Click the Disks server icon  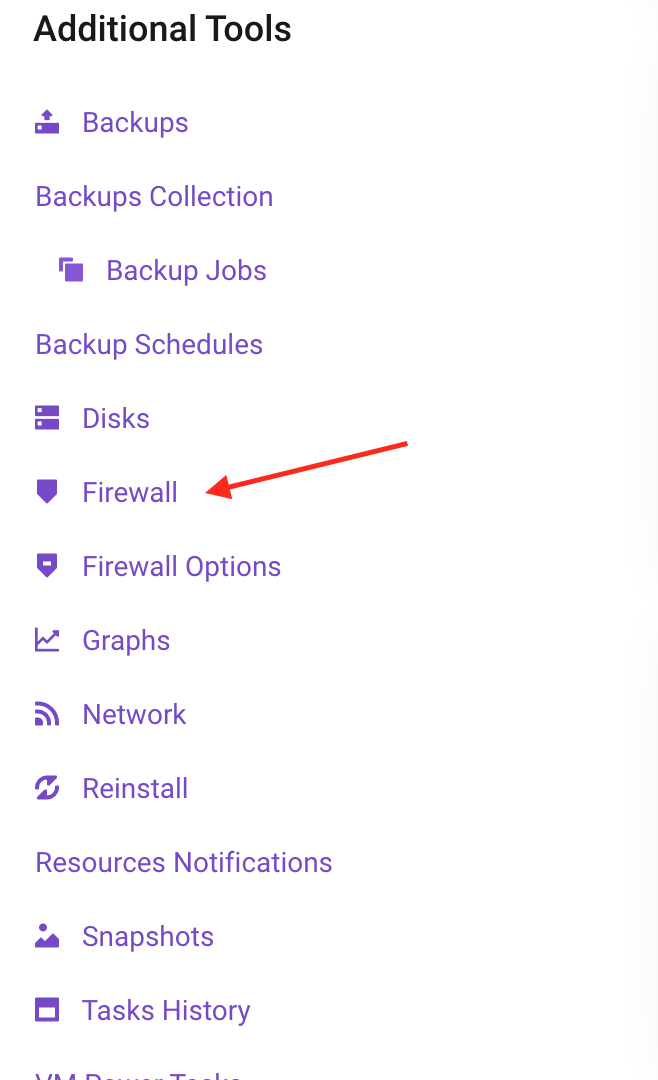click(x=47, y=418)
